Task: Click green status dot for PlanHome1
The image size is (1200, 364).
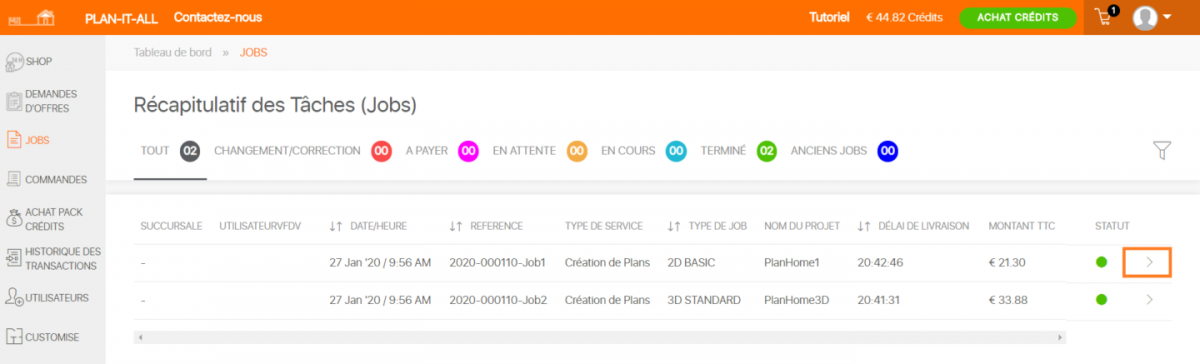Action: click(1102, 262)
